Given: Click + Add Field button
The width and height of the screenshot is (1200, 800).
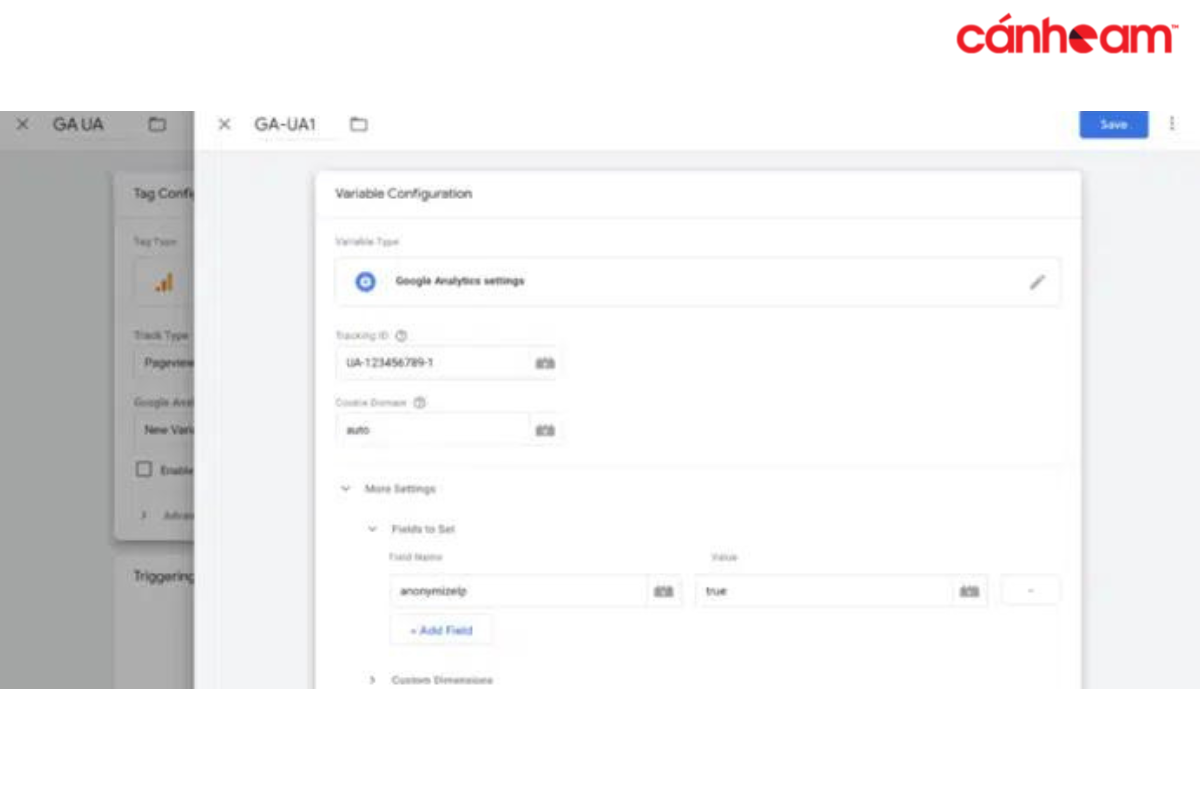Looking at the screenshot, I should point(441,630).
